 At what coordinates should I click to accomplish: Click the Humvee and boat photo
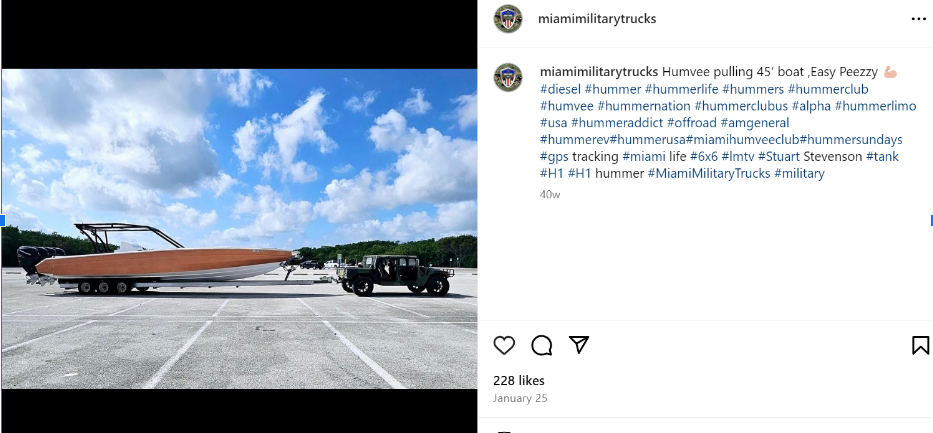[239, 229]
